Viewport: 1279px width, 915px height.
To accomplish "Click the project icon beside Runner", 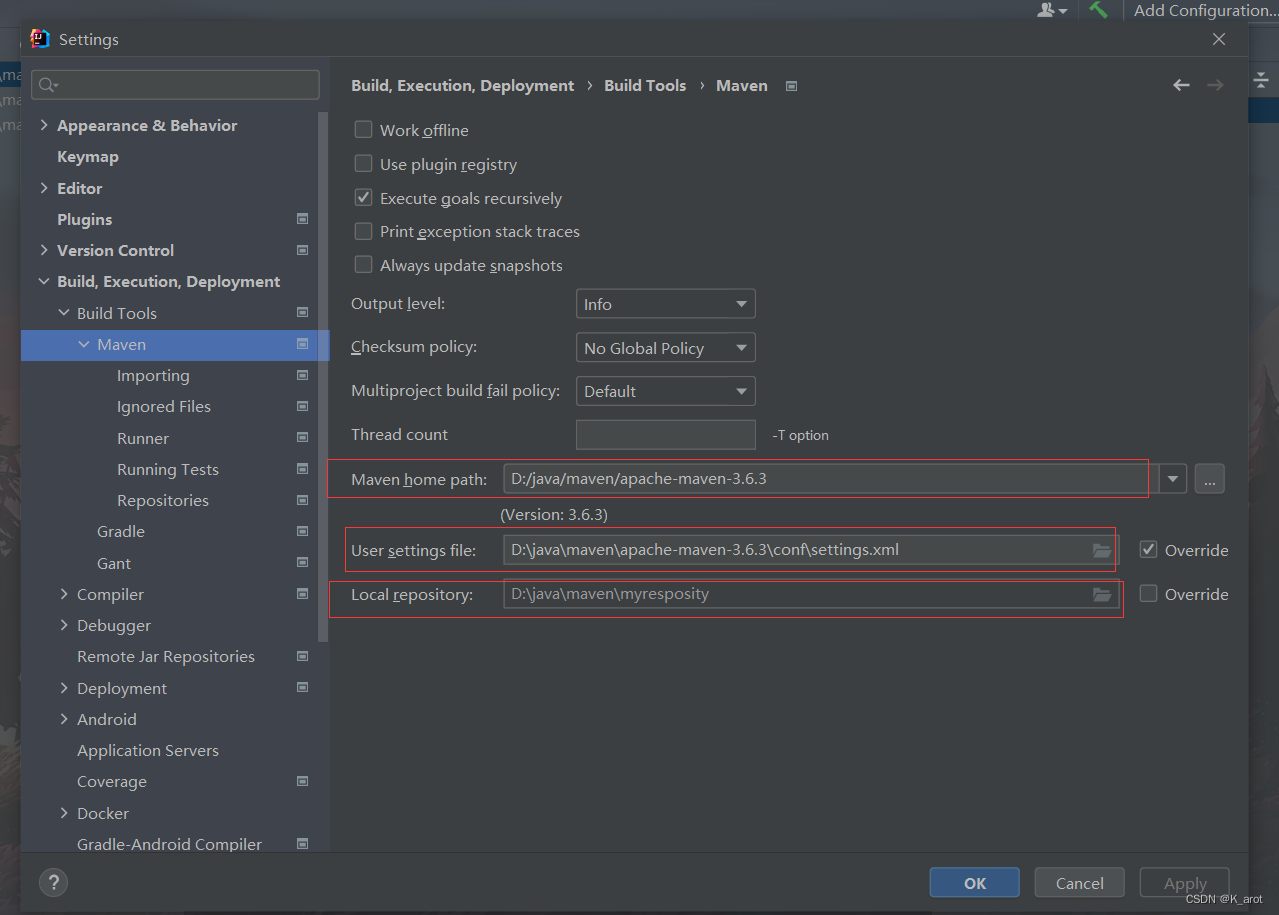I will (303, 438).
